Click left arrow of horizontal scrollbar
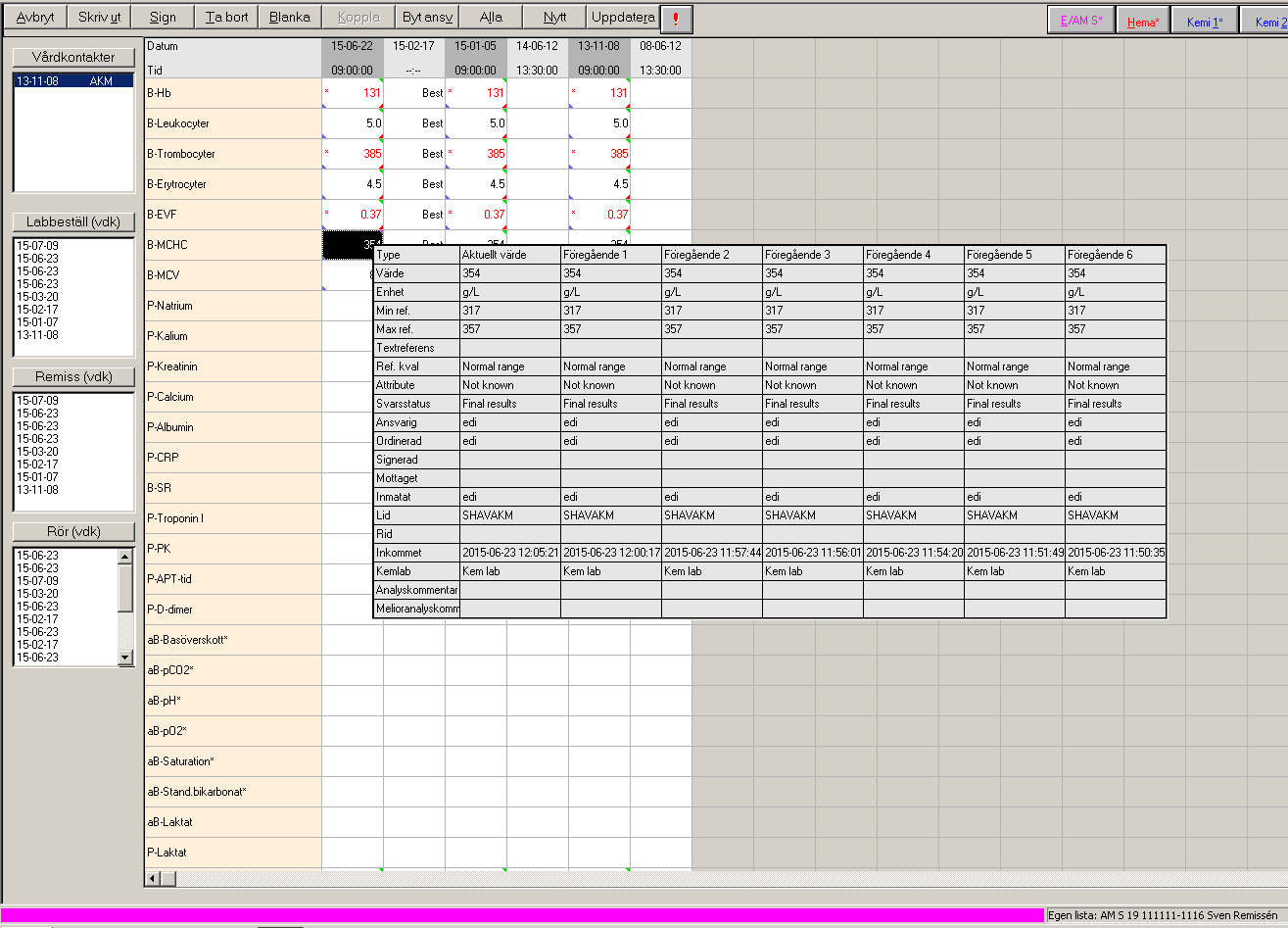 153,878
